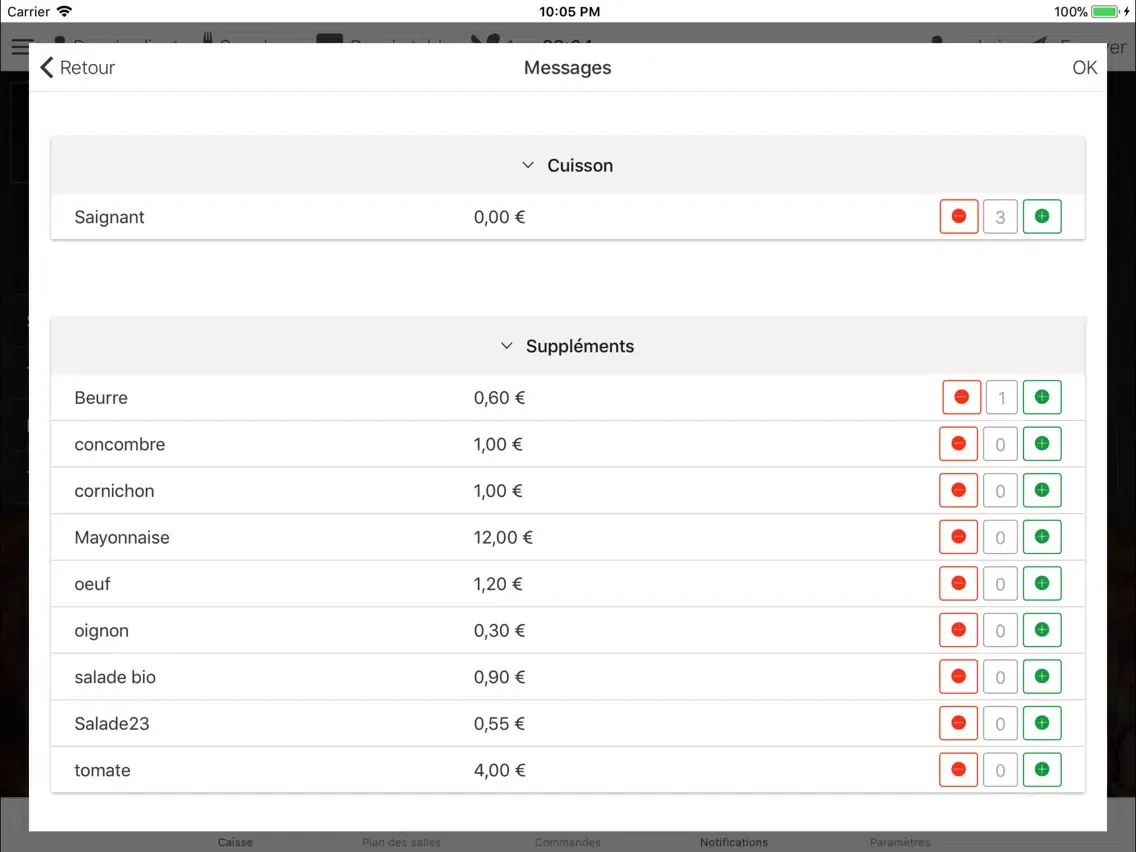Increase concombre quantity with green plus
Image resolution: width=1136 pixels, height=852 pixels.
1042,444
